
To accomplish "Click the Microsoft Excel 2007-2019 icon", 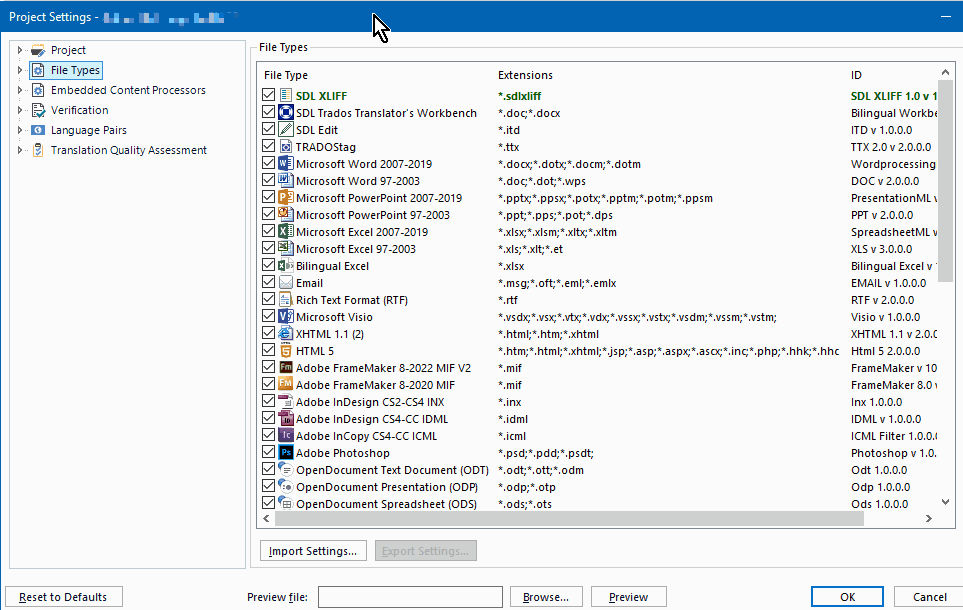I will [285, 232].
